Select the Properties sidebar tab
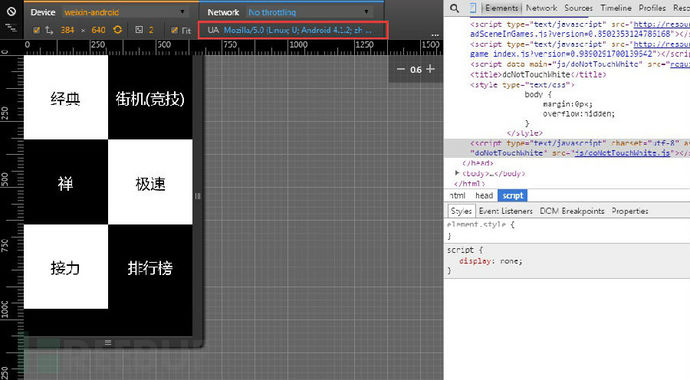Screen dimensions: 690x380 [x=630, y=211]
